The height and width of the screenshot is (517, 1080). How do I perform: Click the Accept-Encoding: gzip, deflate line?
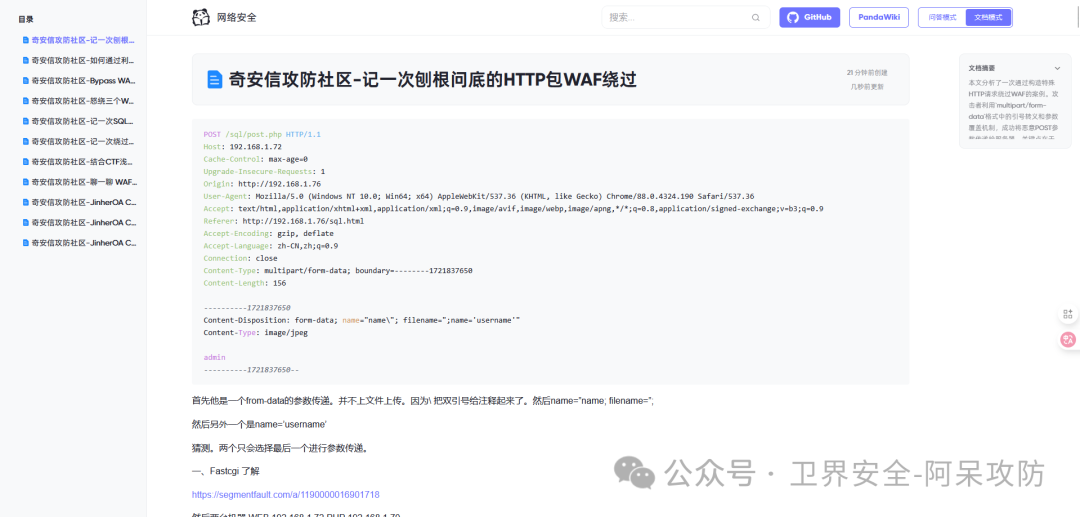pyautogui.click(x=269, y=233)
